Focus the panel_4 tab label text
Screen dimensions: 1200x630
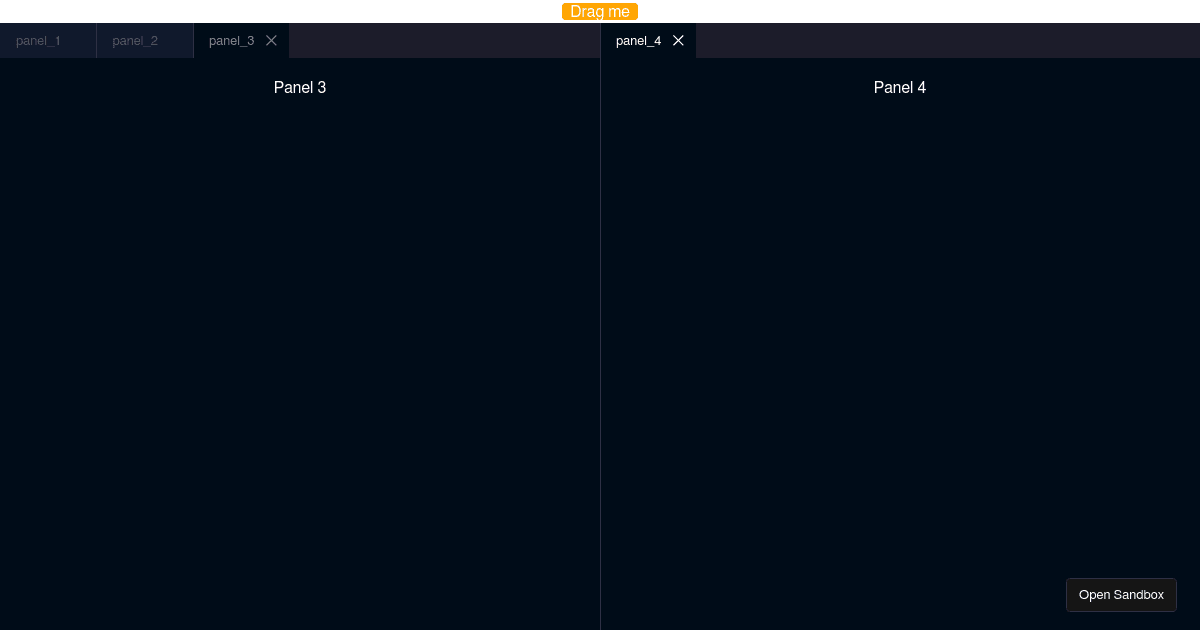638,41
